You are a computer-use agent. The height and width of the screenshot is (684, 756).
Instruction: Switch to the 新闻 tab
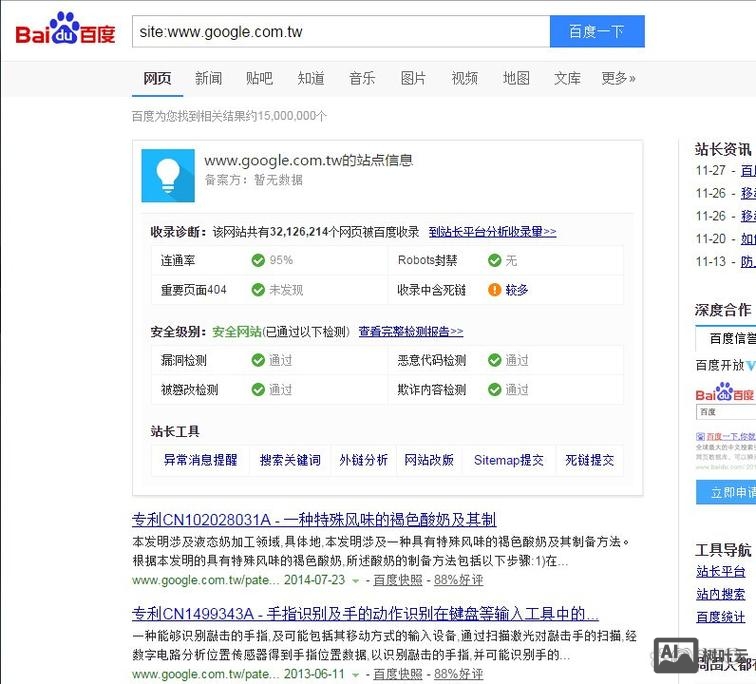click(208, 78)
